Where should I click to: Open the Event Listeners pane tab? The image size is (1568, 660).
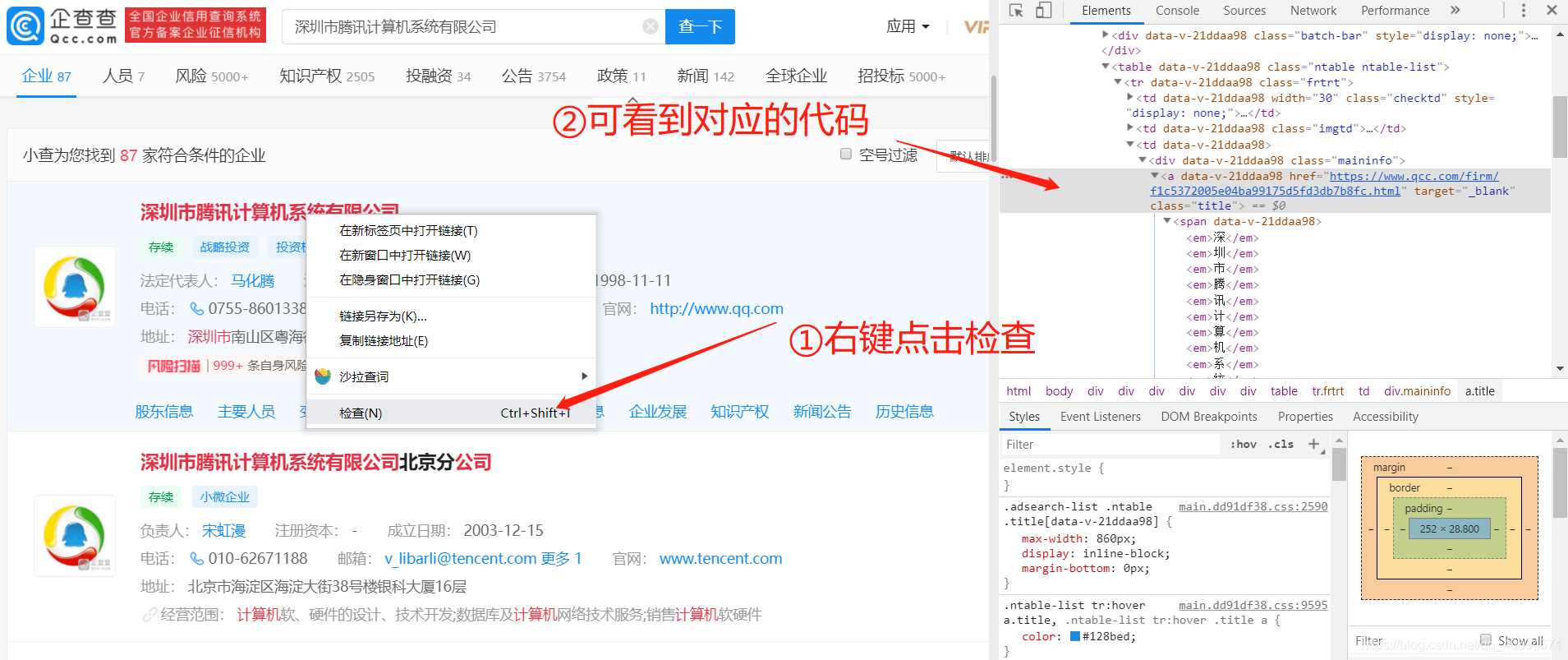pos(1100,417)
